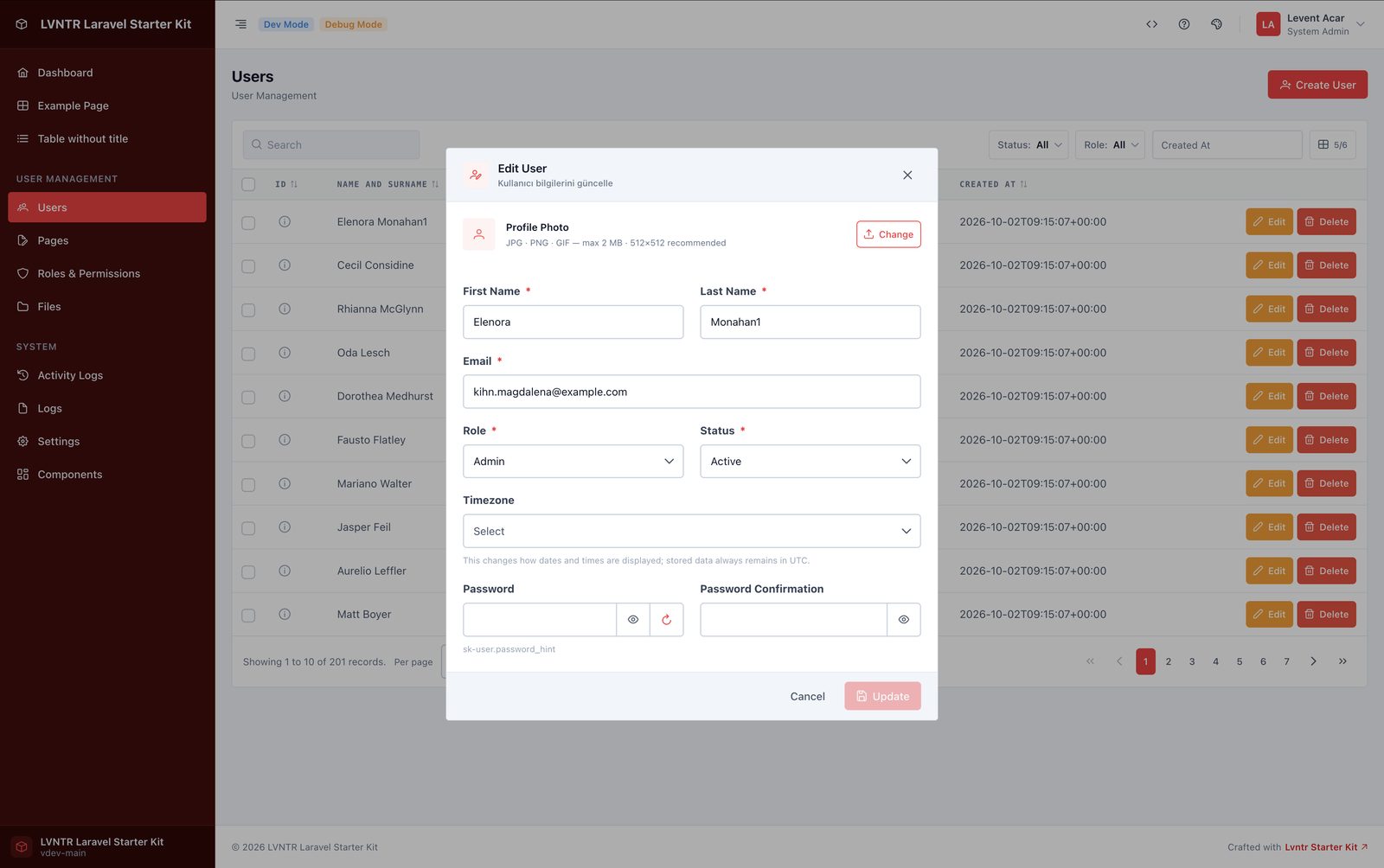The image size is (1384, 868).
Task: Click the LA user avatar badge
Action: pos(1268,24)
